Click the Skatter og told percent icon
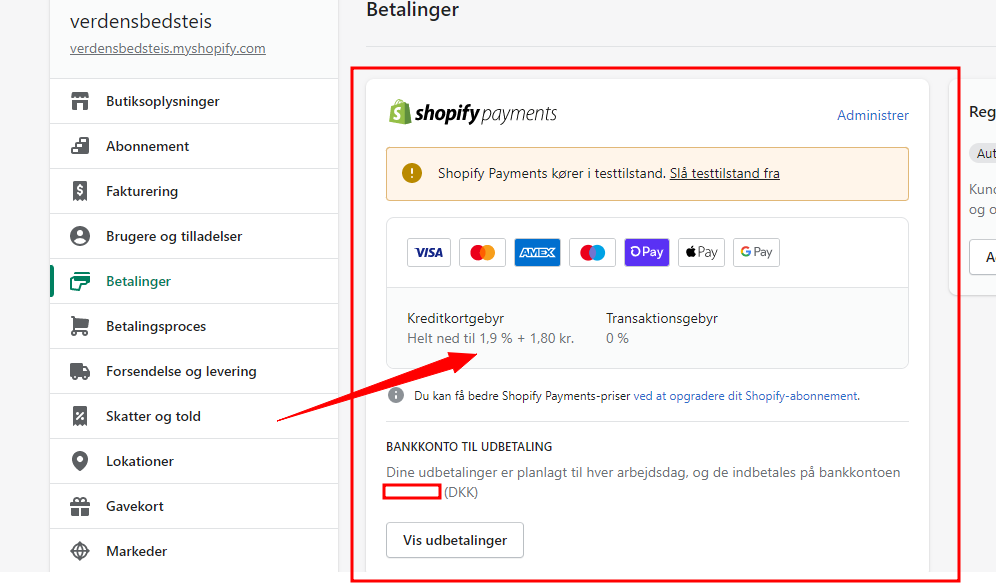 [79, 416]
